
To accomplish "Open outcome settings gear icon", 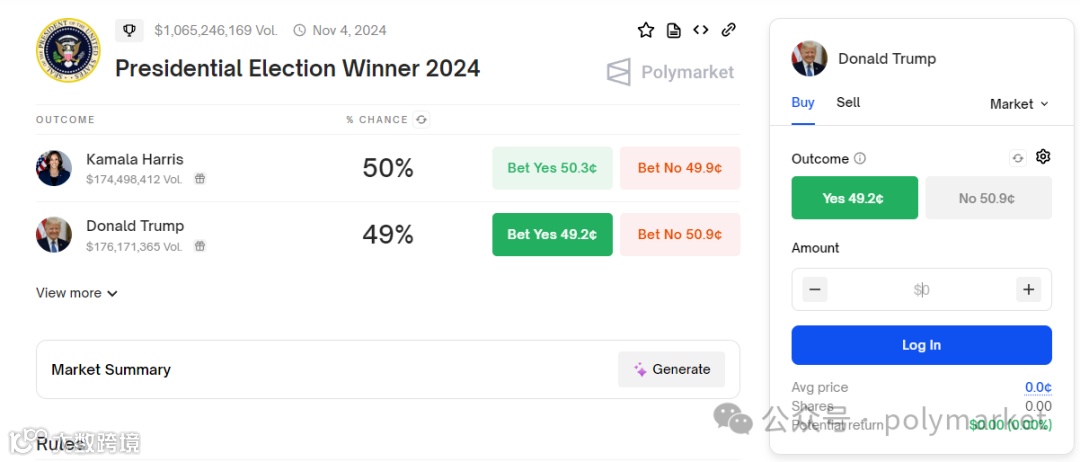I will click(1043, 157).
